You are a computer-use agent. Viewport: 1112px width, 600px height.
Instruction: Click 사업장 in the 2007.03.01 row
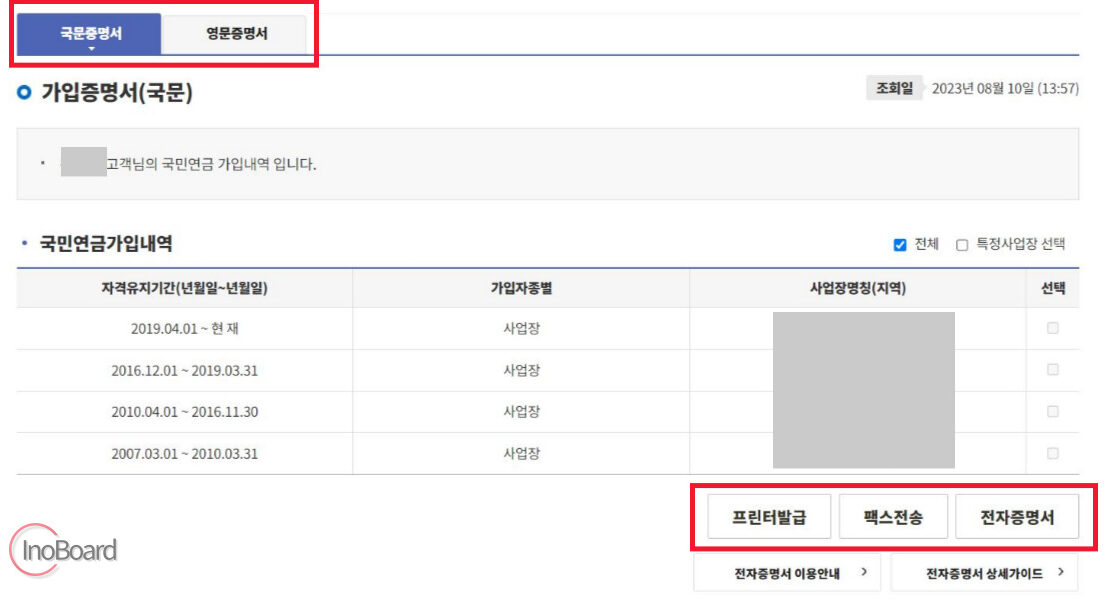pyautogui.click(x=521, y=453)
